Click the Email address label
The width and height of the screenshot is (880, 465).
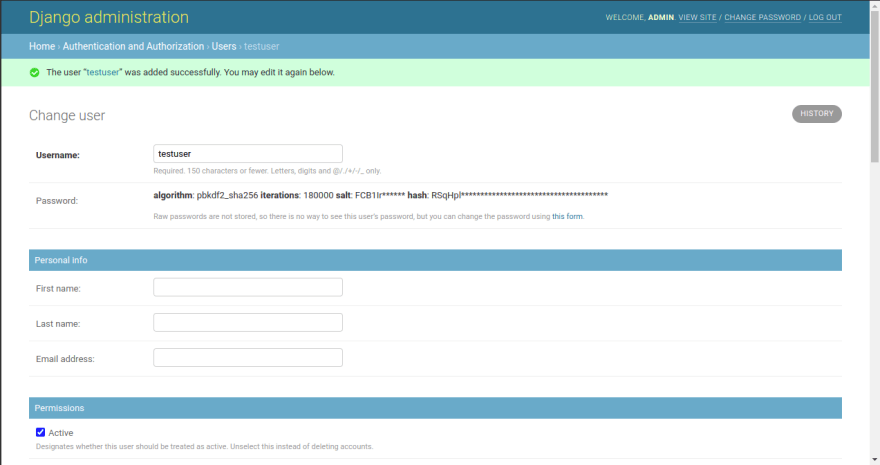point(65,359)
